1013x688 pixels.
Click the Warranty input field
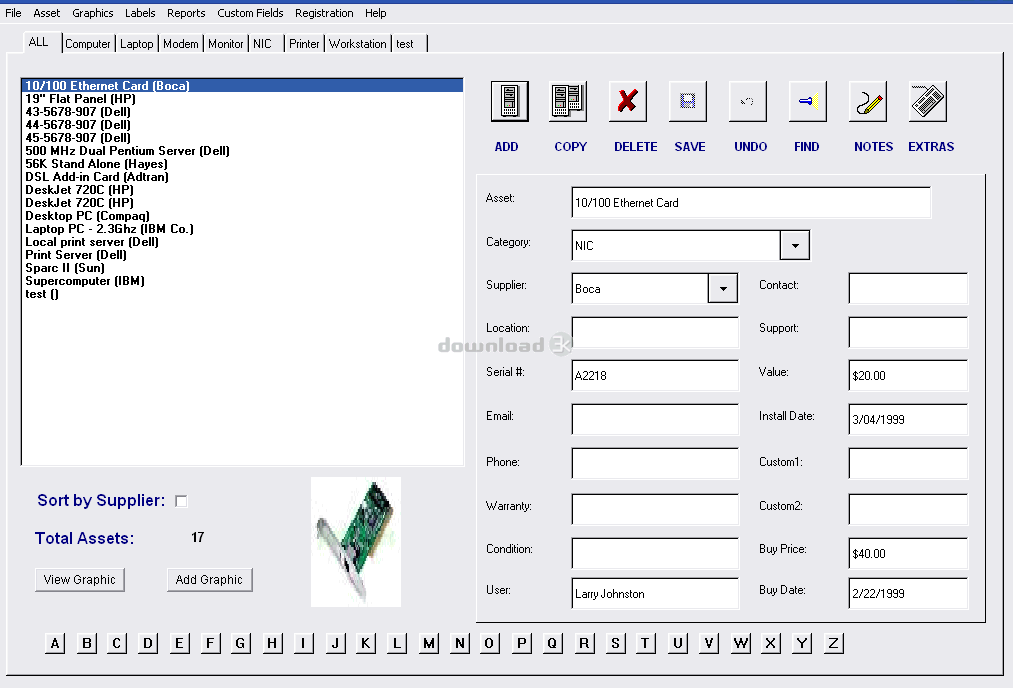pyautogui.click(x=655, y=510)
